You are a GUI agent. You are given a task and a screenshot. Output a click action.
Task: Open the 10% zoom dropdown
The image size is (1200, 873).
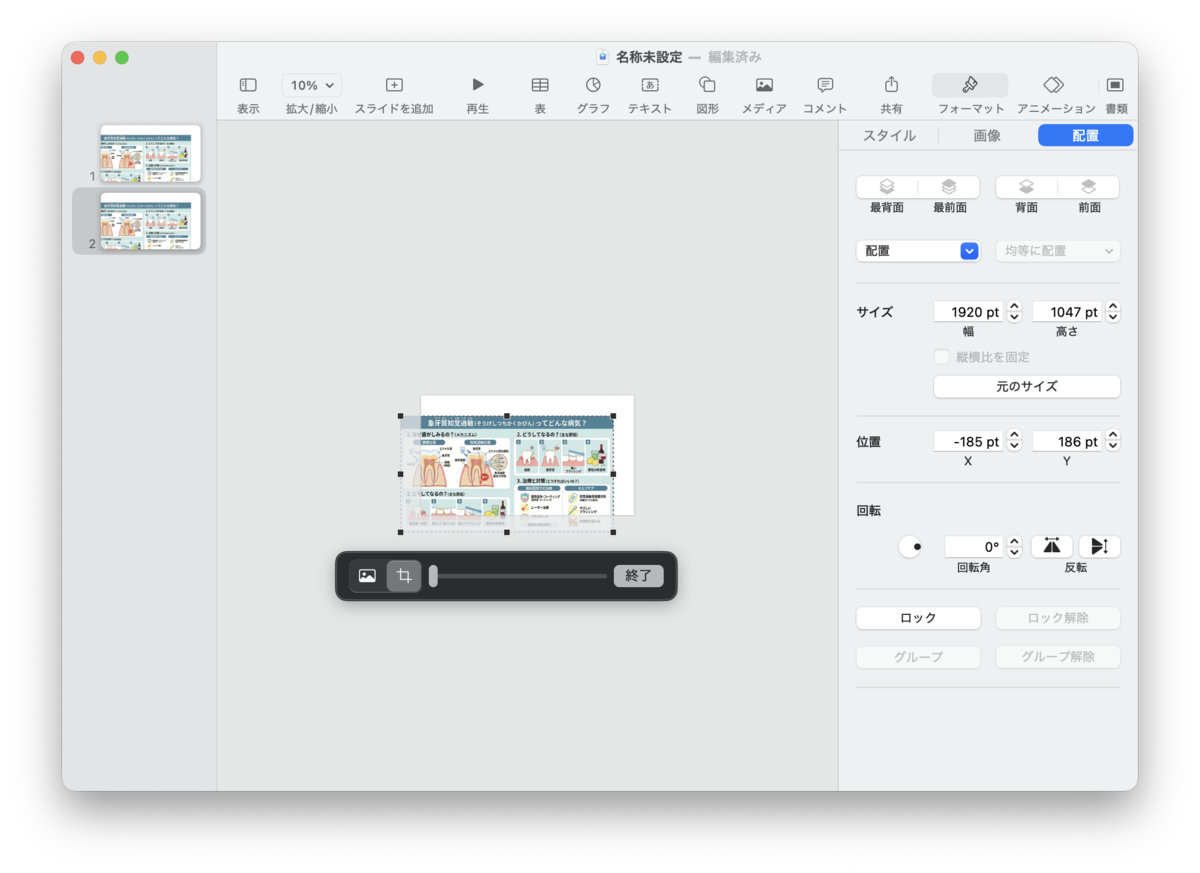(312, 86)
